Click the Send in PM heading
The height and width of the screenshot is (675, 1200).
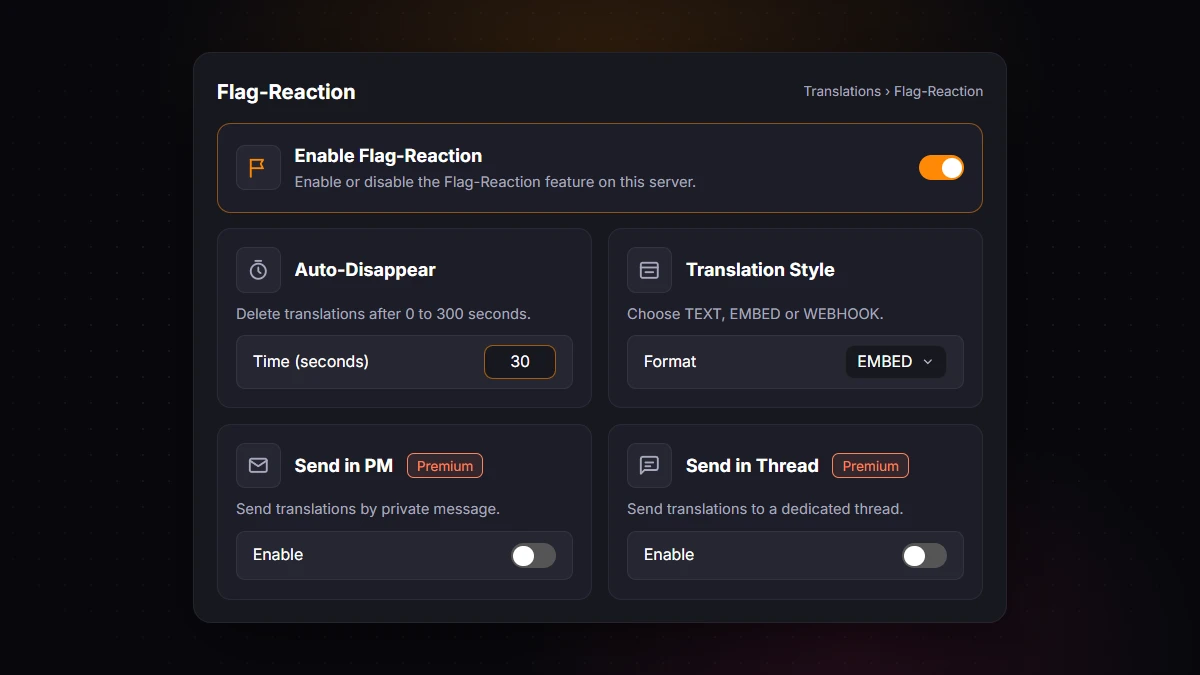[344, 466]
